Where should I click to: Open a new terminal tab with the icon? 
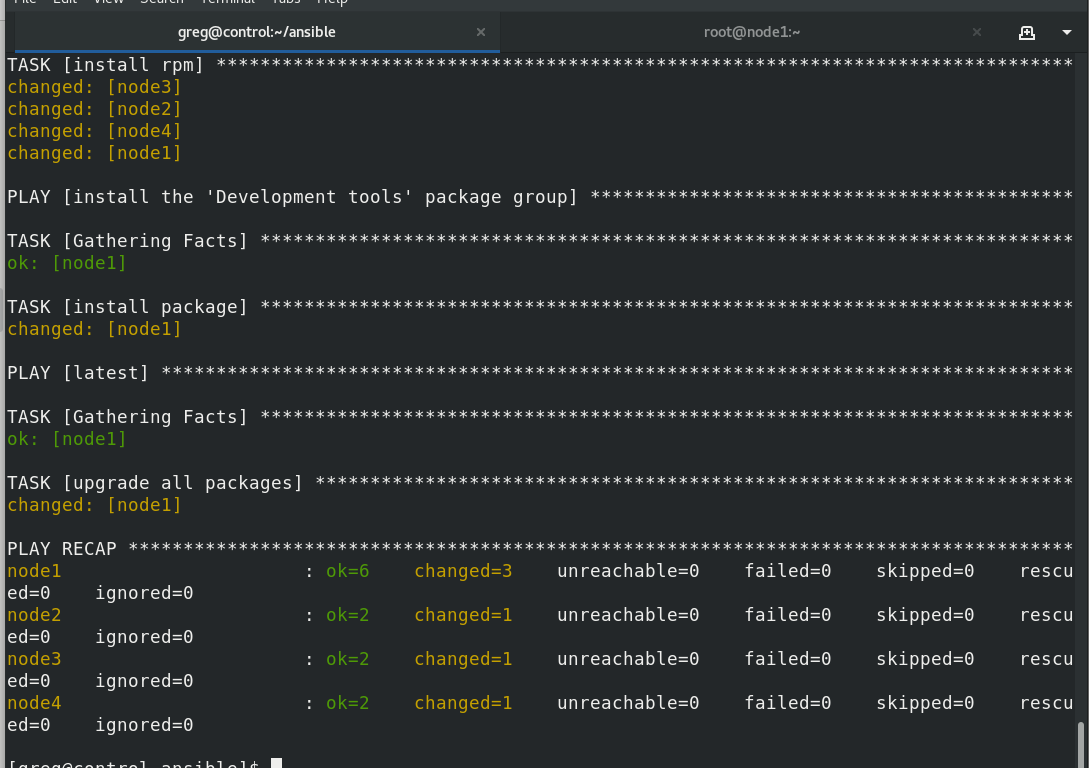[1026, 33]
